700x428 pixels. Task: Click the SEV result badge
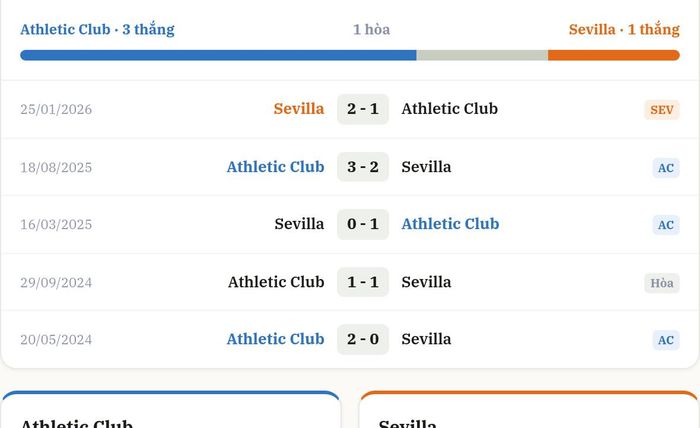662,110
